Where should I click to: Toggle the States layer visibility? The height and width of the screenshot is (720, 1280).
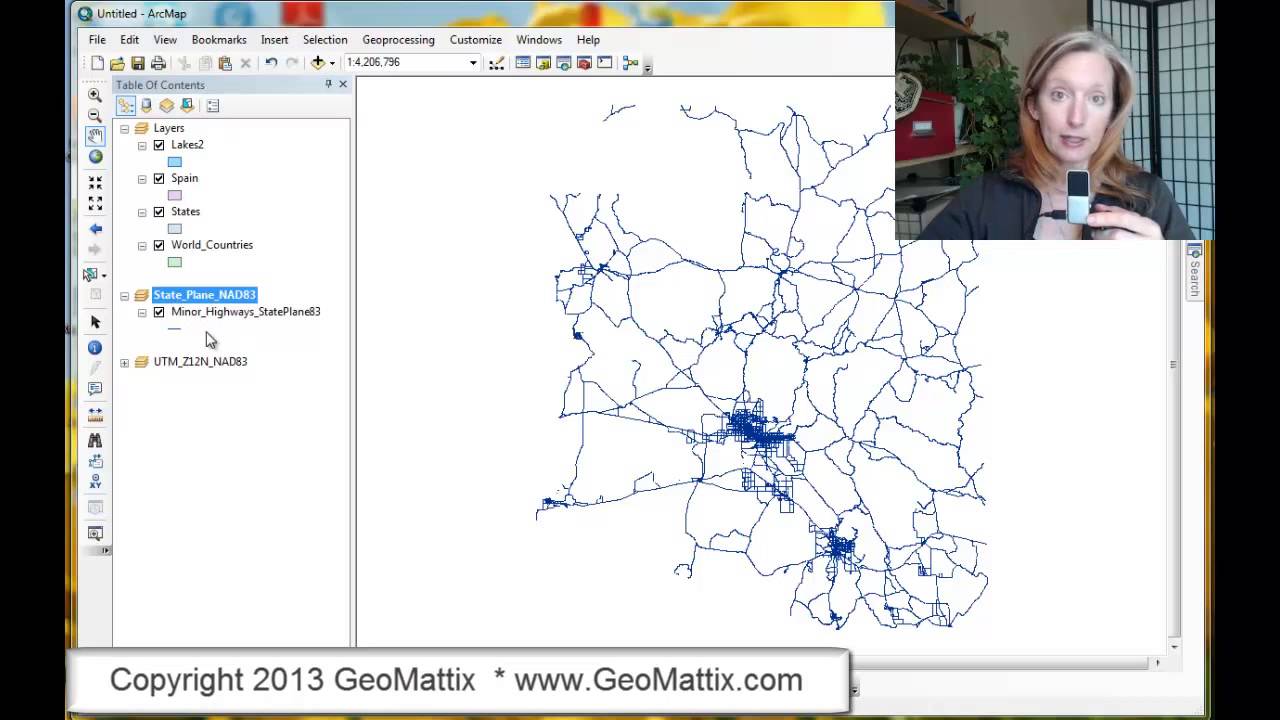[158, 212]
